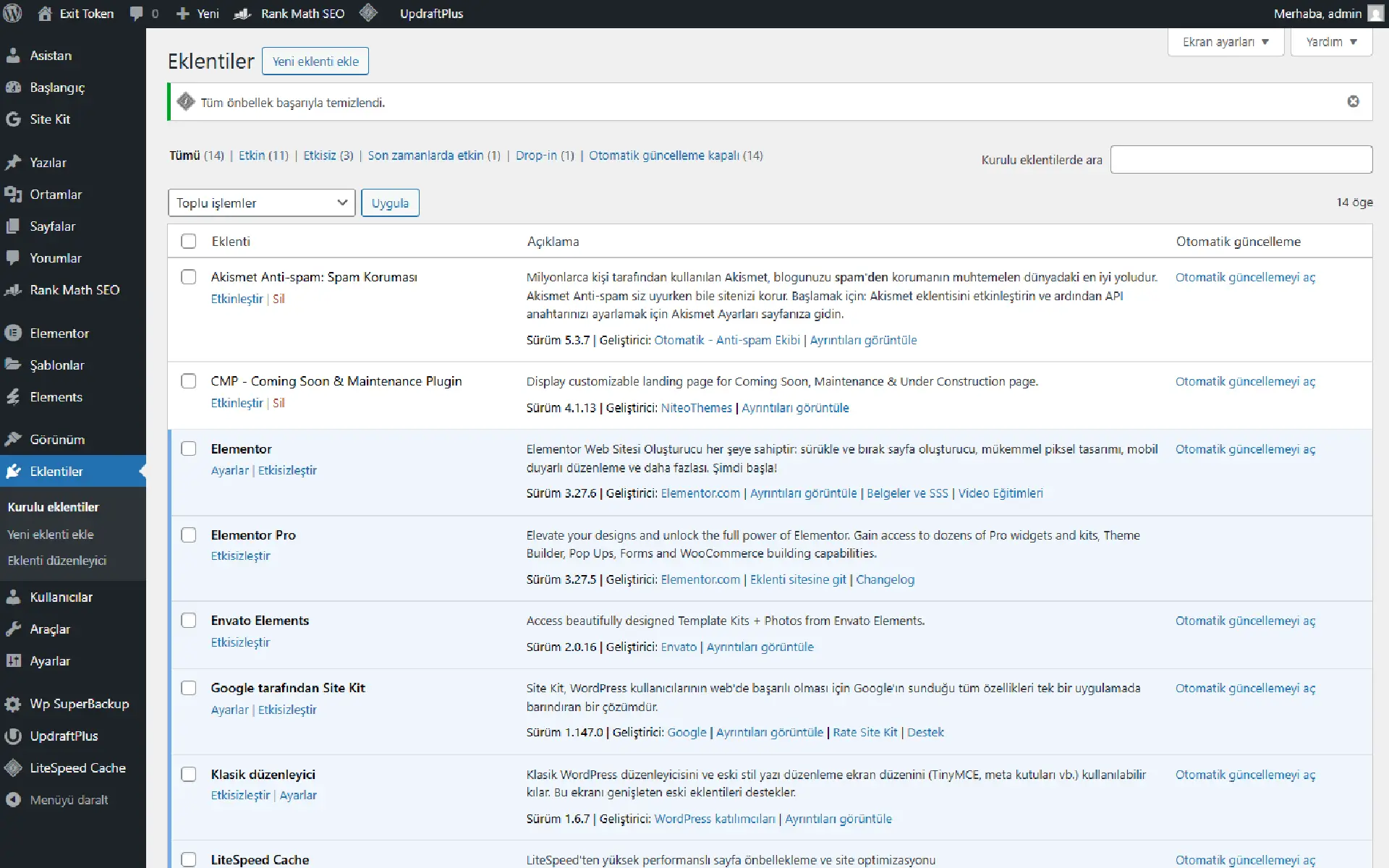Check the LiteSpeed Cache plugin checkbox

coord(188,859)
